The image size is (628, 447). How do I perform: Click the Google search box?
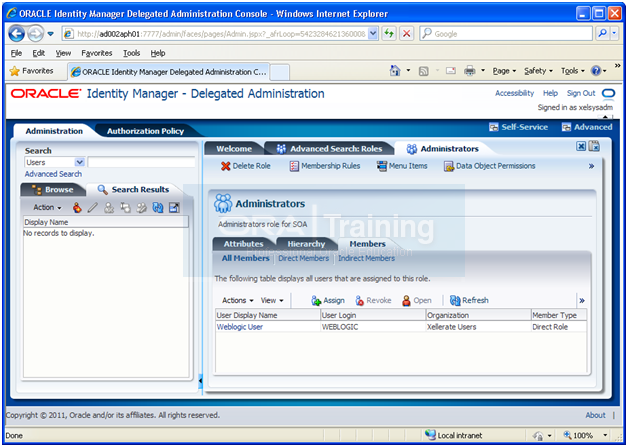[x=506, y=34]
